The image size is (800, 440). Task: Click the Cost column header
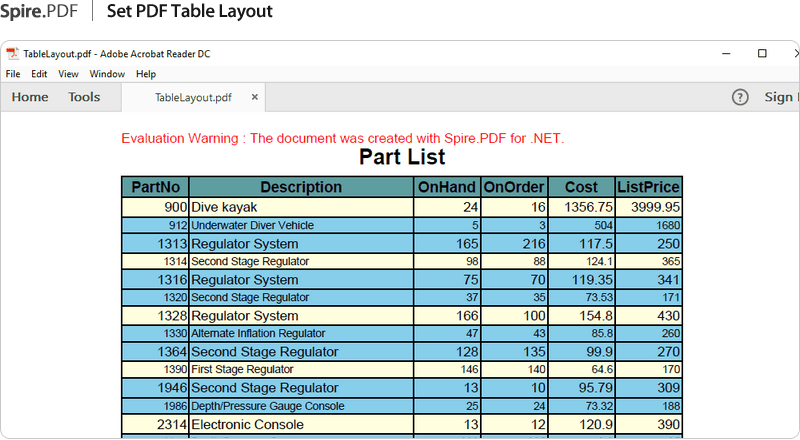point(581,187)
